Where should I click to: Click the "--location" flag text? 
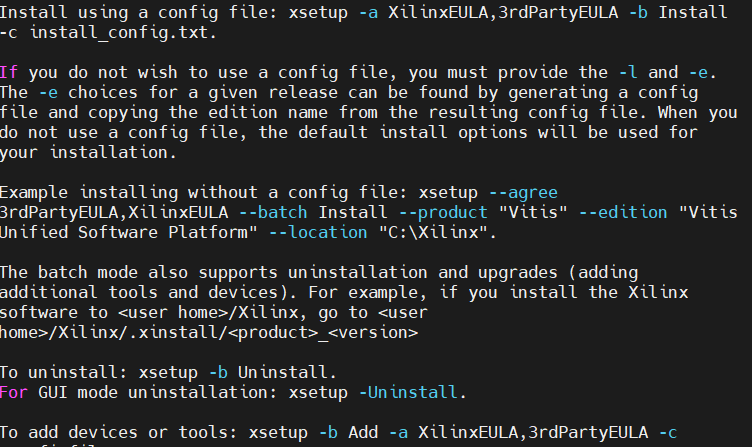point(318,233)
